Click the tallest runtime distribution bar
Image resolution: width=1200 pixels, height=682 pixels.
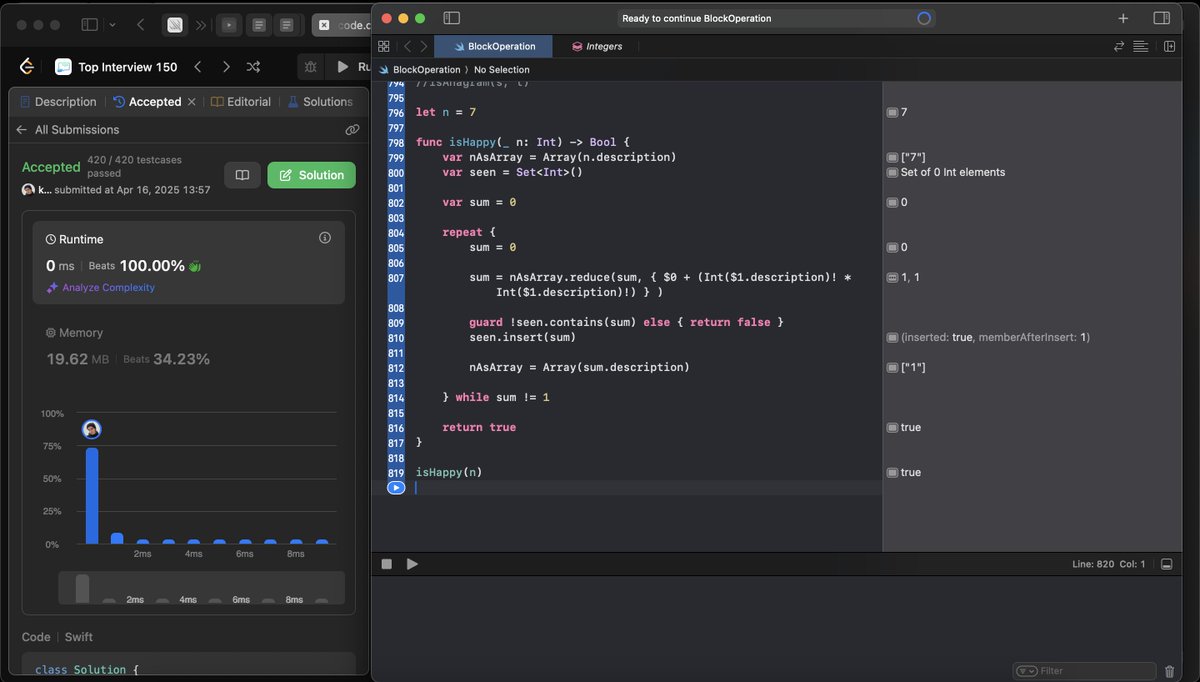click(92, 495)
